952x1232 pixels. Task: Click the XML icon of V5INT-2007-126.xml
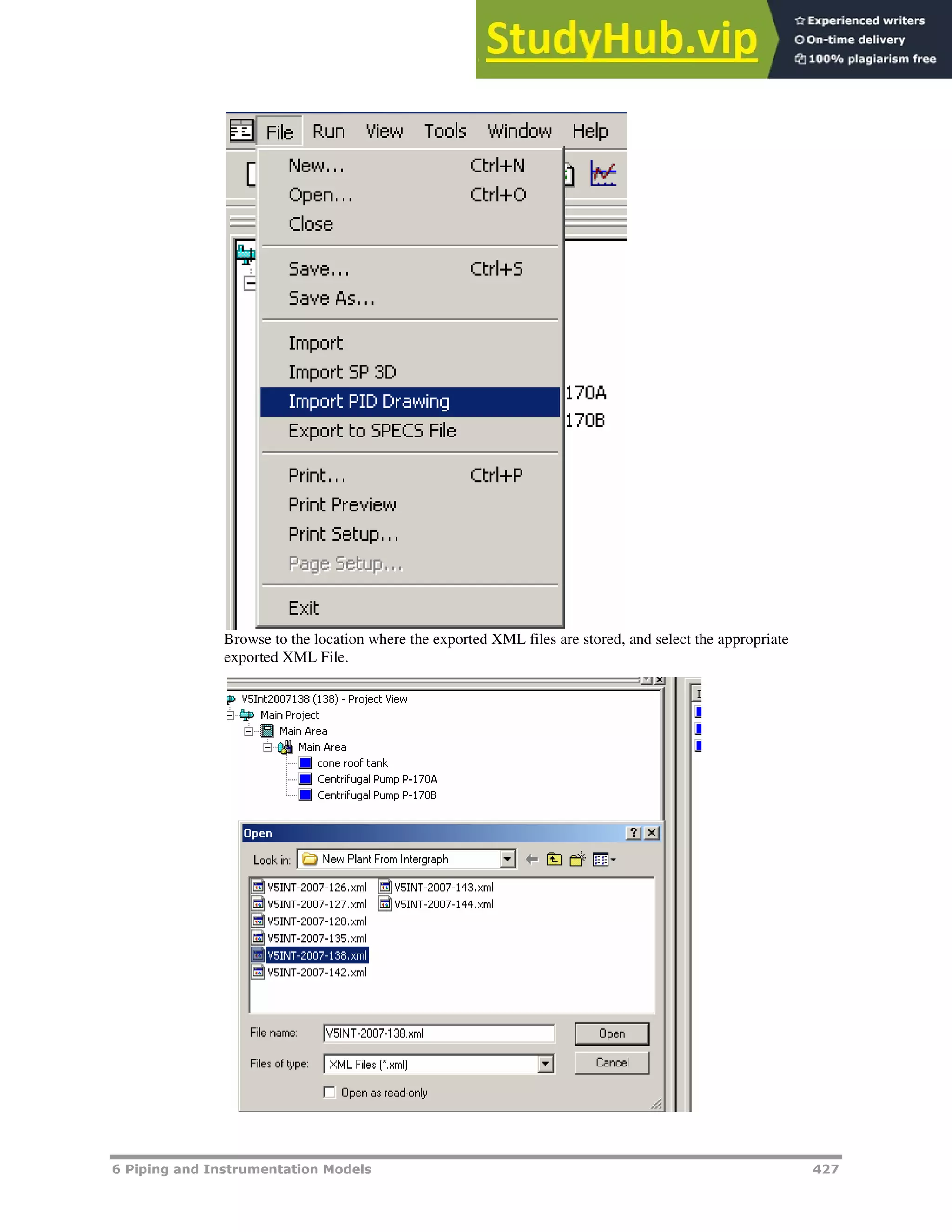258,888
